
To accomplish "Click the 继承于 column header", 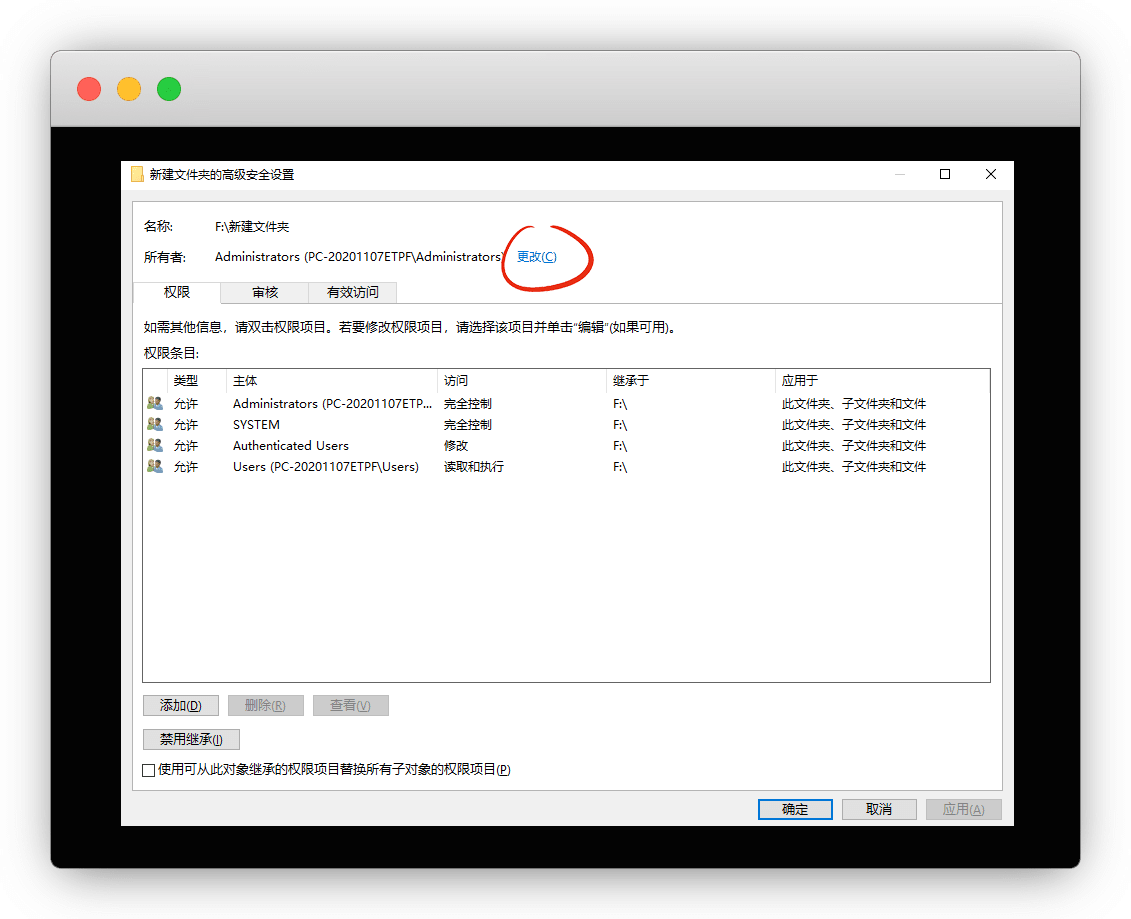I will 631,381.
